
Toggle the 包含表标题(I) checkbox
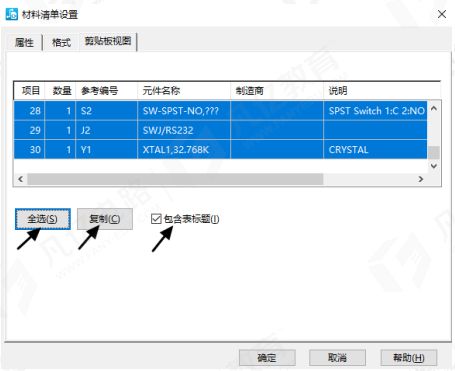pyautogui.click(x=156, y=219)
